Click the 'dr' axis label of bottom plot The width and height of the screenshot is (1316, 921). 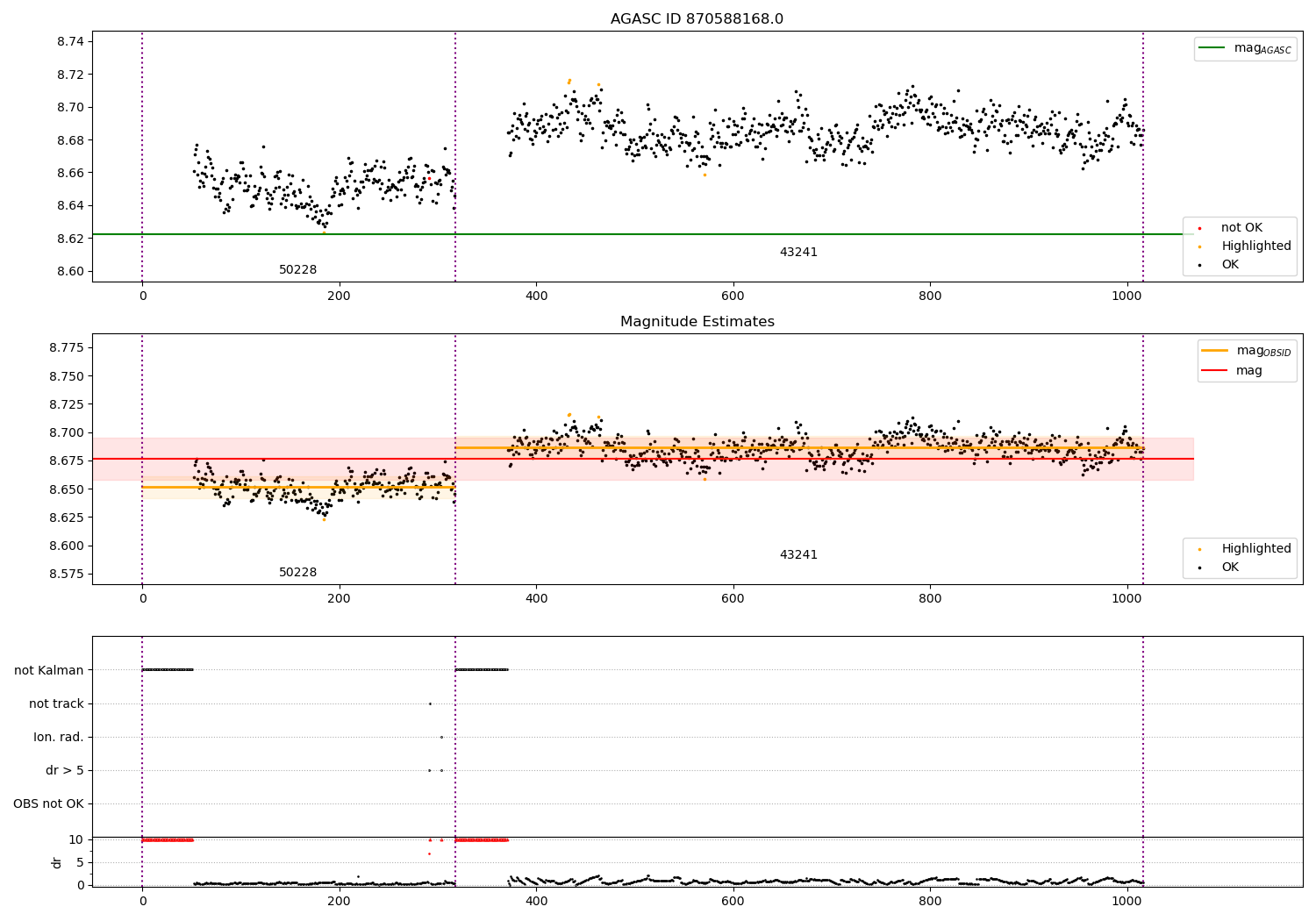[57, 862]
